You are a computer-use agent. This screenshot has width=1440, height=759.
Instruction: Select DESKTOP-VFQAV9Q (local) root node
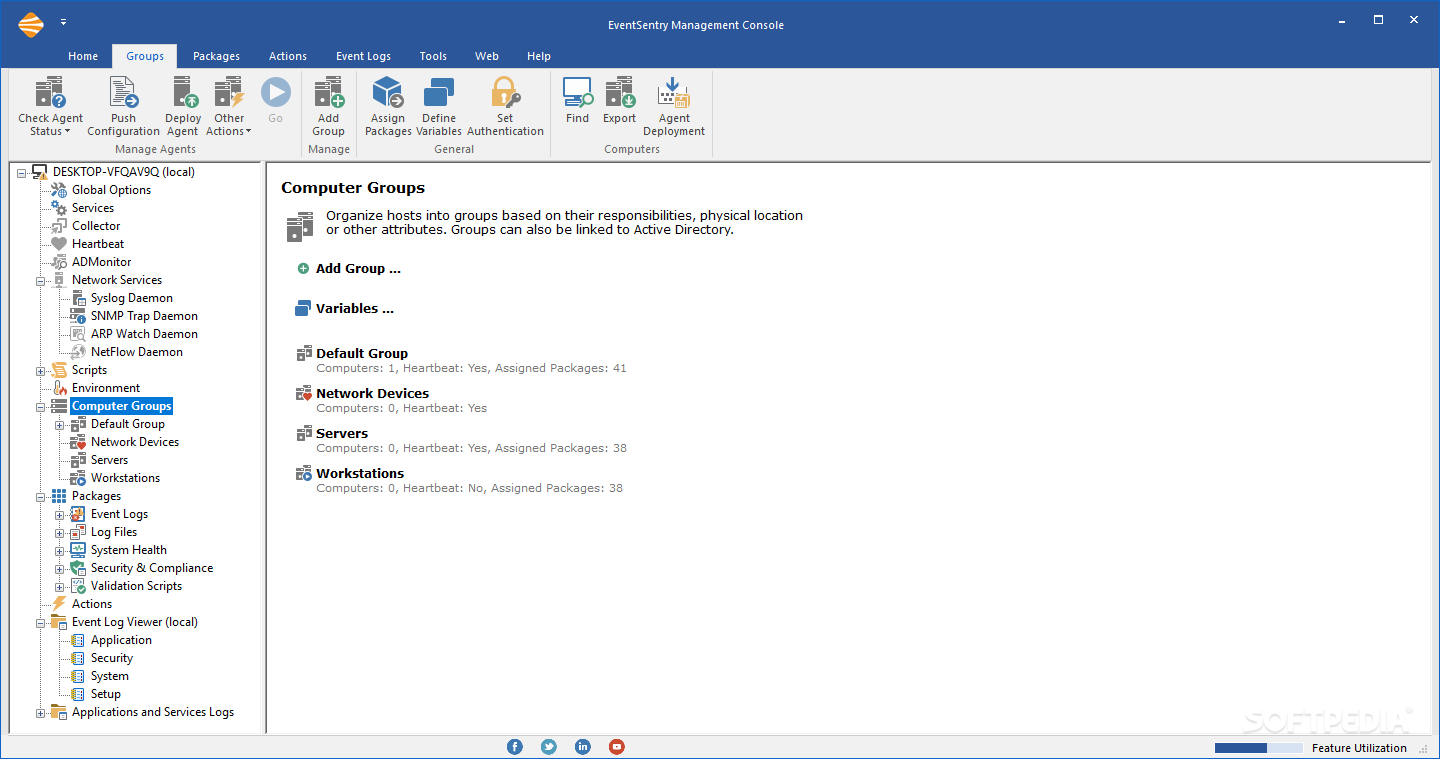[x=123, y=172]
